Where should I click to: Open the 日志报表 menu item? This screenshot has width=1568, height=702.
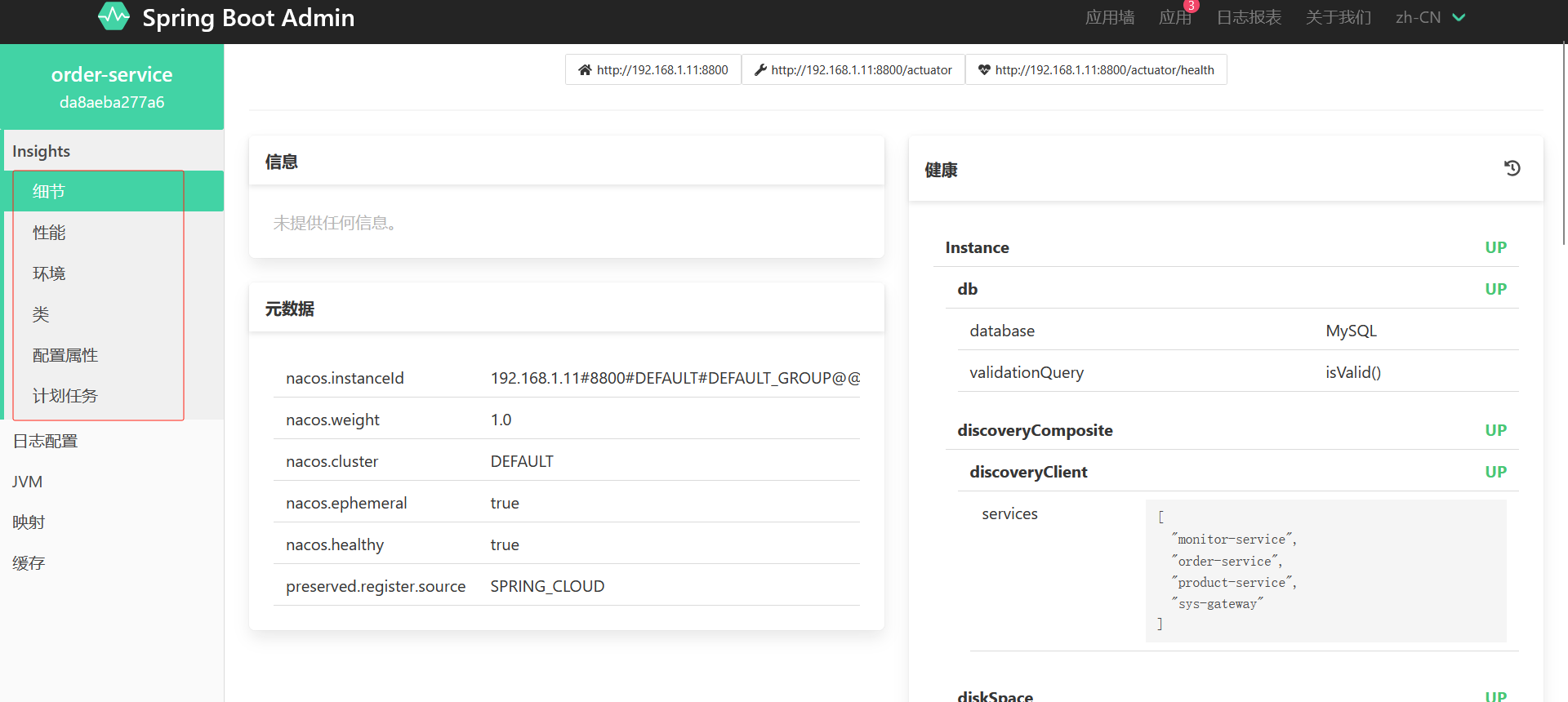[1249, 17]
